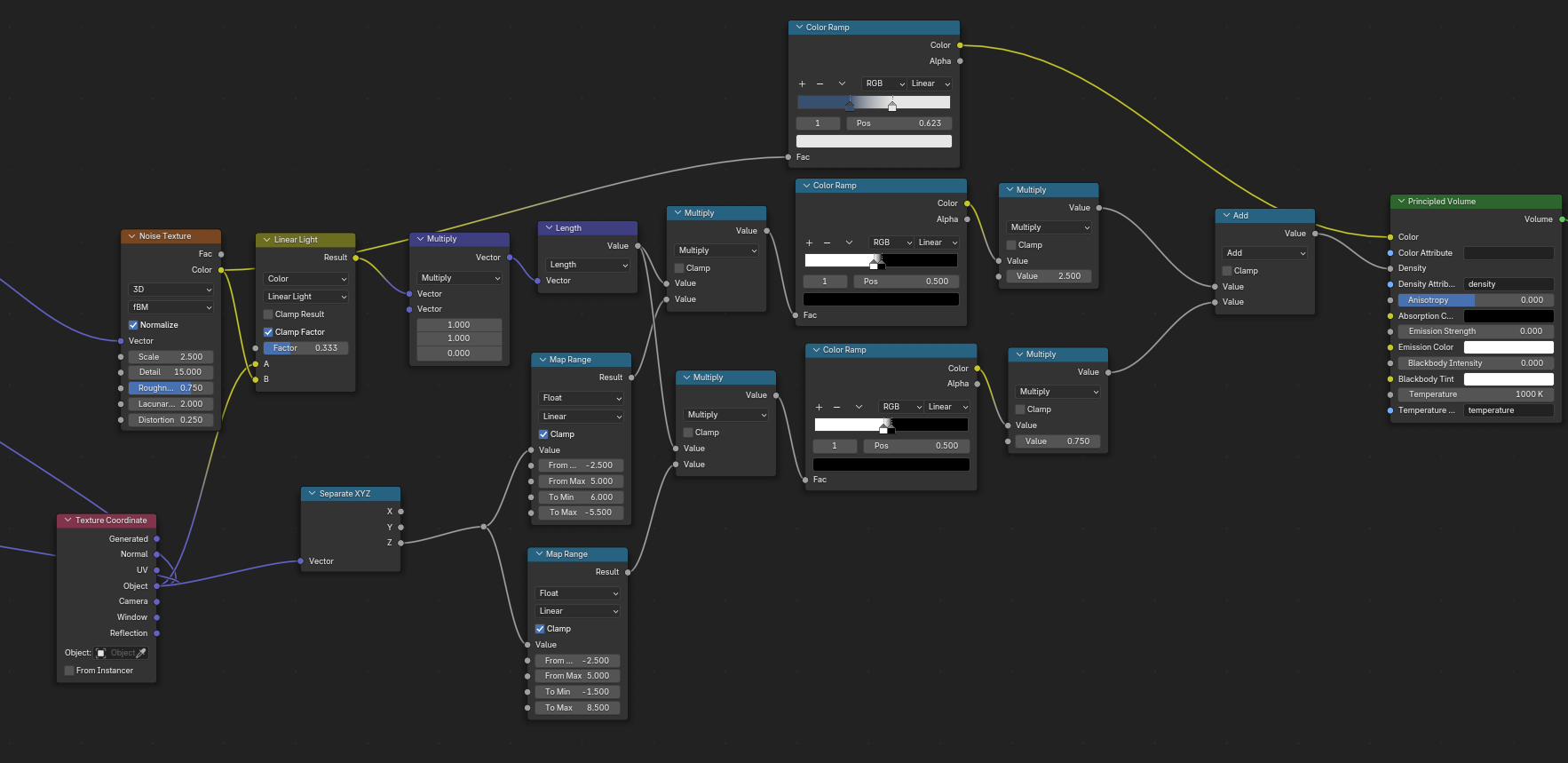Collapse the Principled Volume node

click(x=1401, y=202)
